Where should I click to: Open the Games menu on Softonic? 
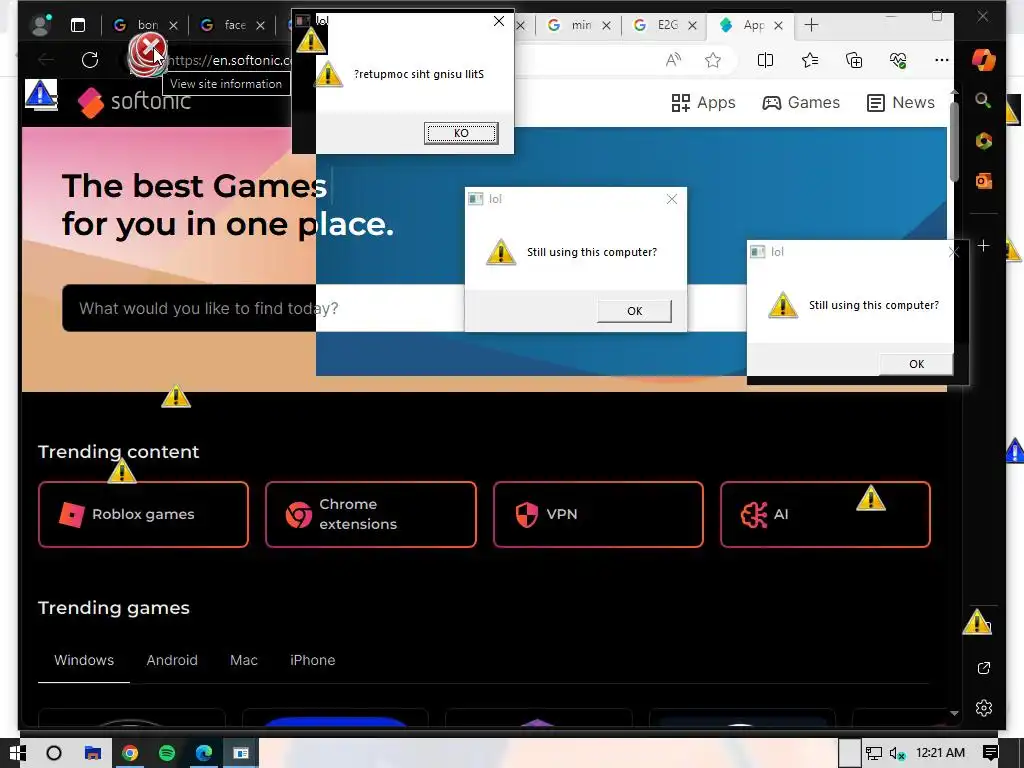[x=801, y=103]
